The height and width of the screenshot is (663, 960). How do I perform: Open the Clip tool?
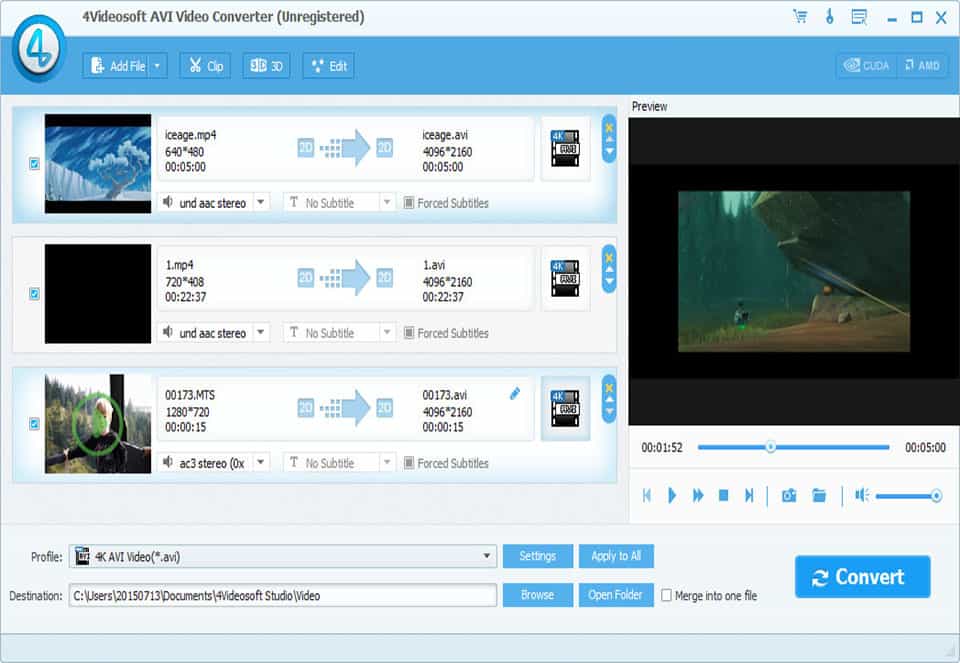click(205, 66)
